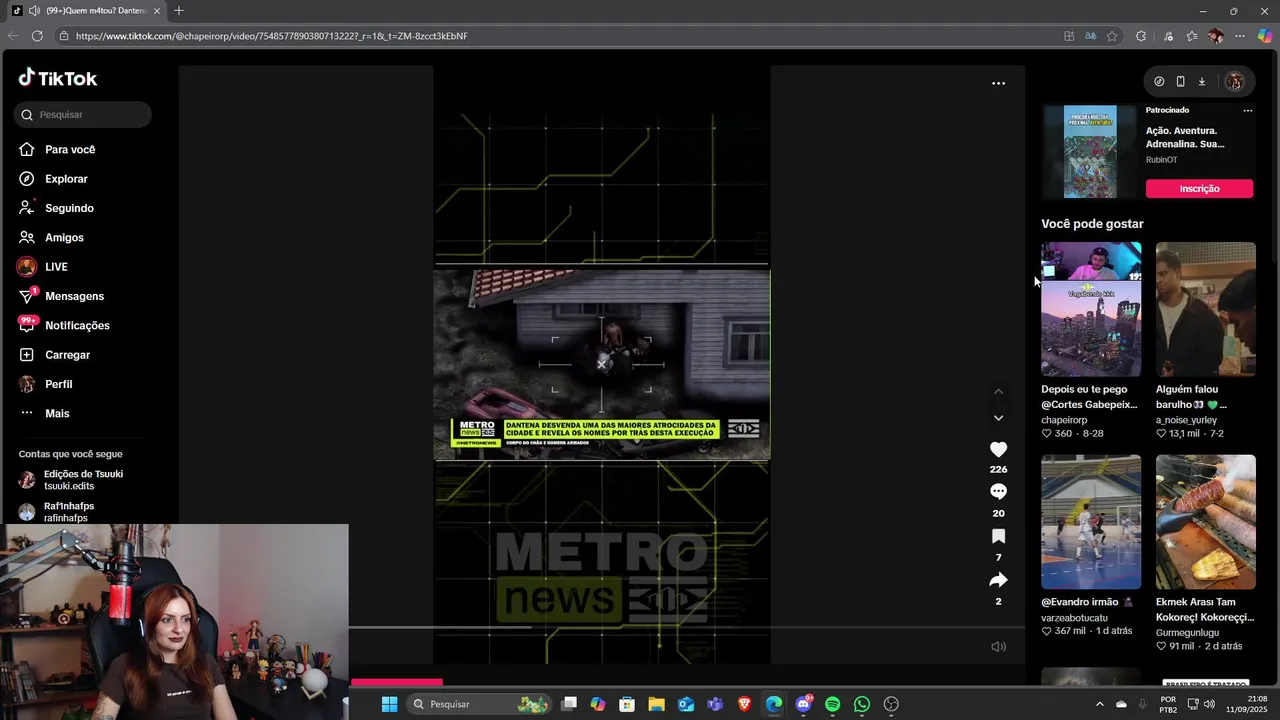1280x720 pixels.
Task: Open browser favorites list icon
Action: pyautogui.click(x=1192, y=36)
